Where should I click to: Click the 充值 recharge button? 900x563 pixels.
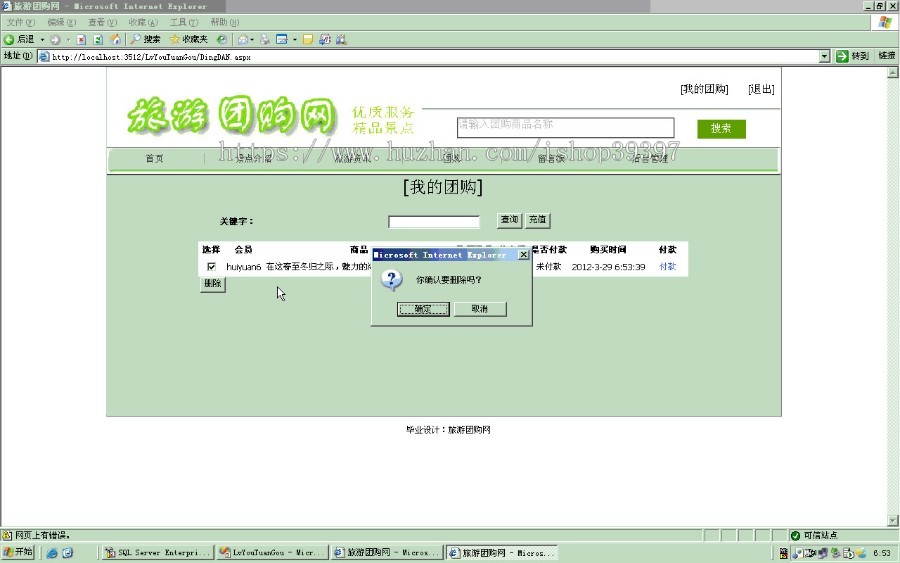pyautogui.click(x=538, y=220)
